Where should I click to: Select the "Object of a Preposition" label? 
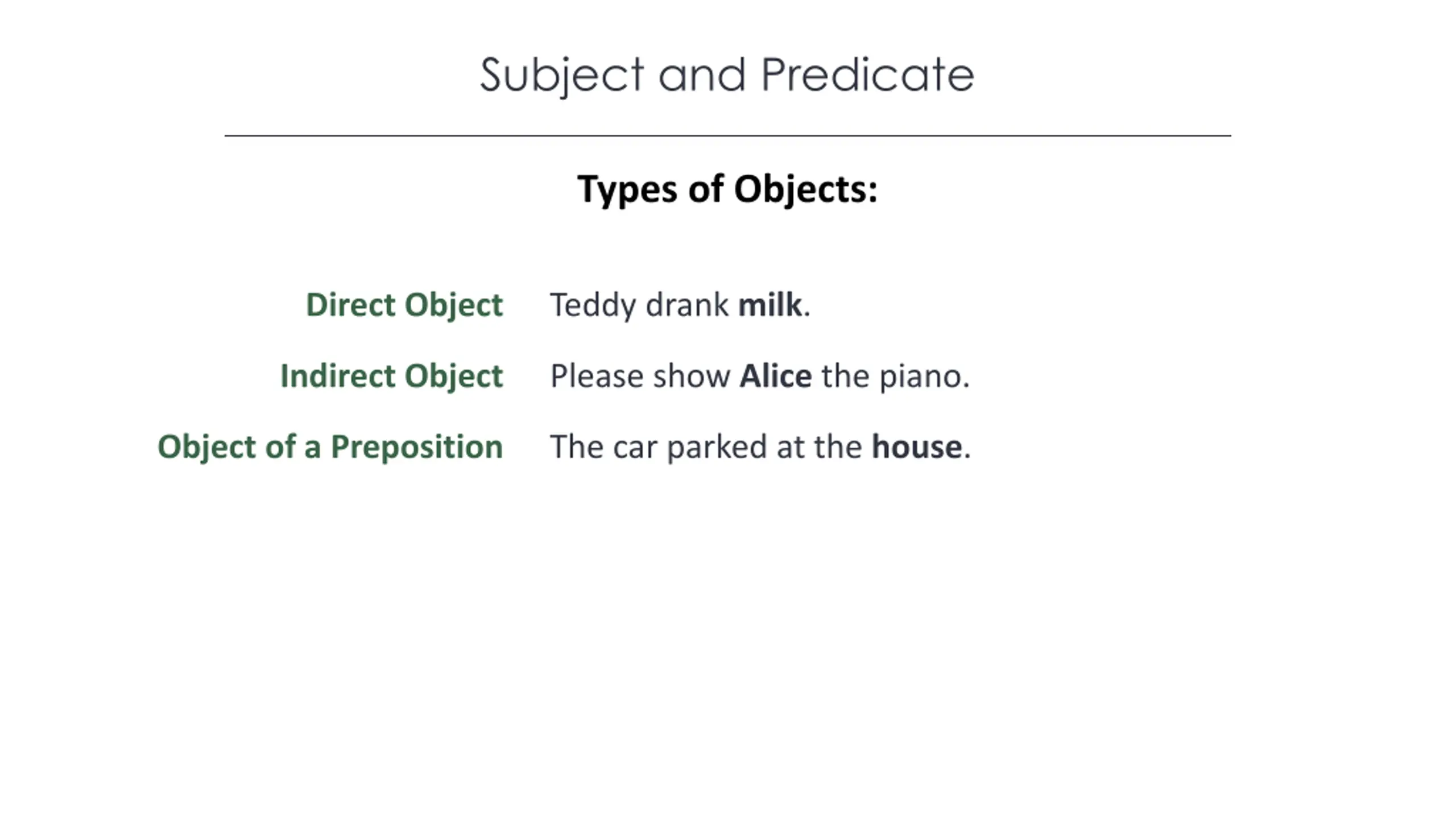[x=330, y=447]
